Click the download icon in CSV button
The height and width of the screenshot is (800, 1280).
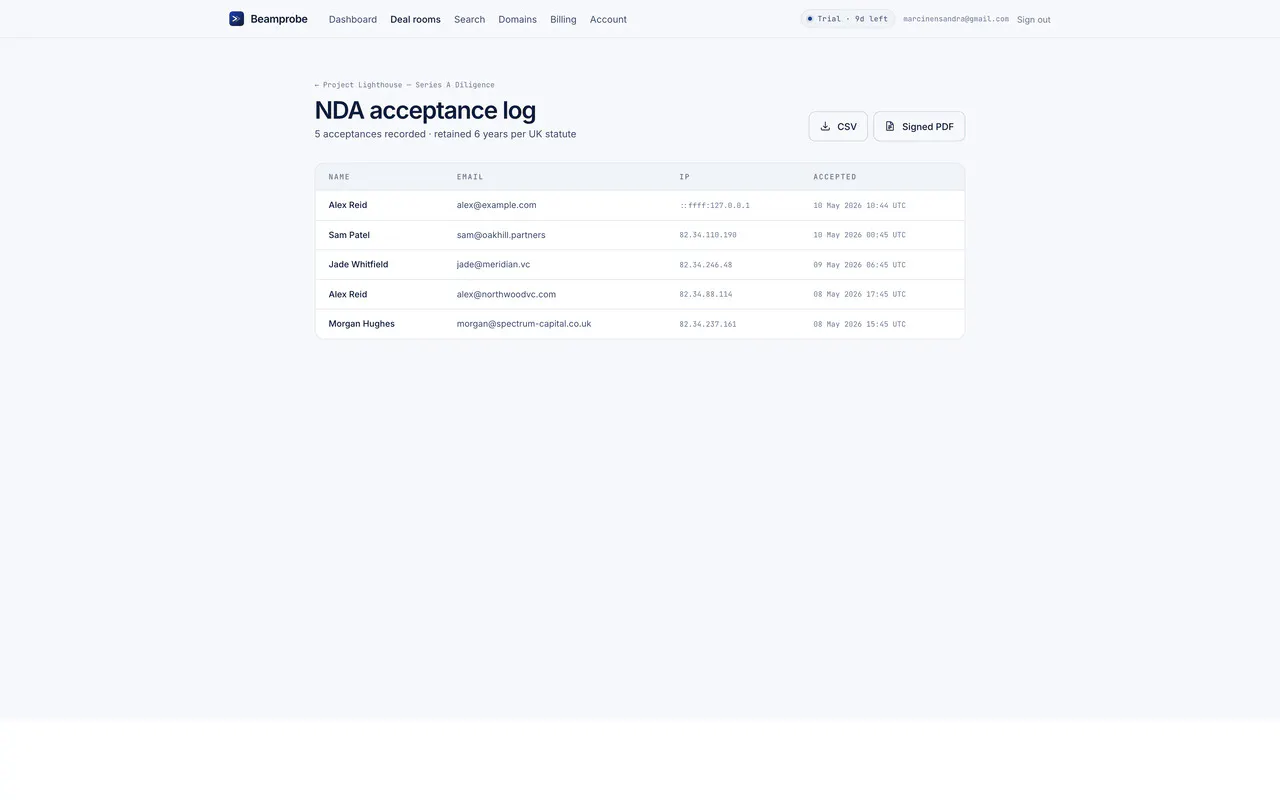(x=825, y=127)
